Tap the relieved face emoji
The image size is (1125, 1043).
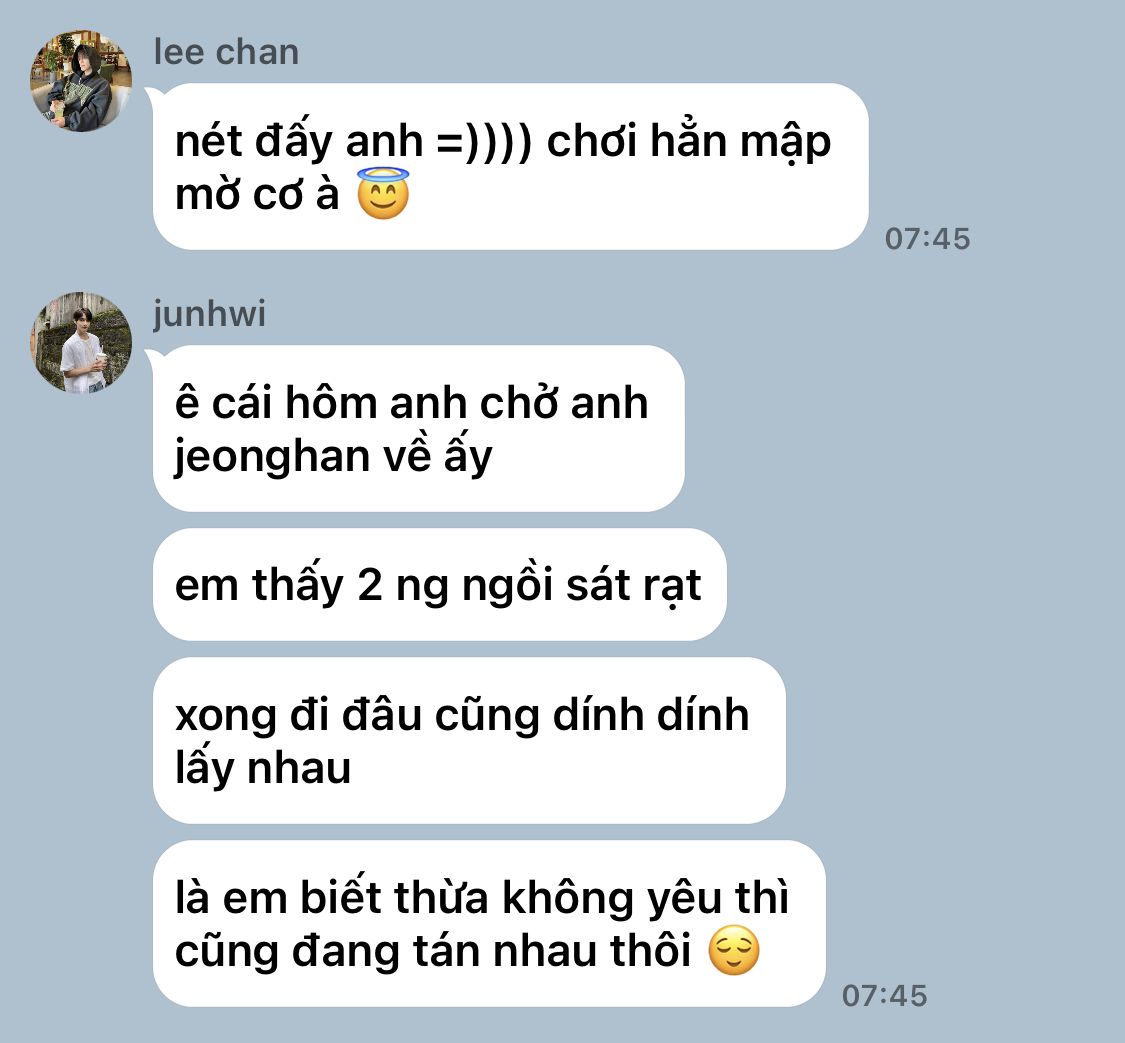tap(733, 950)
